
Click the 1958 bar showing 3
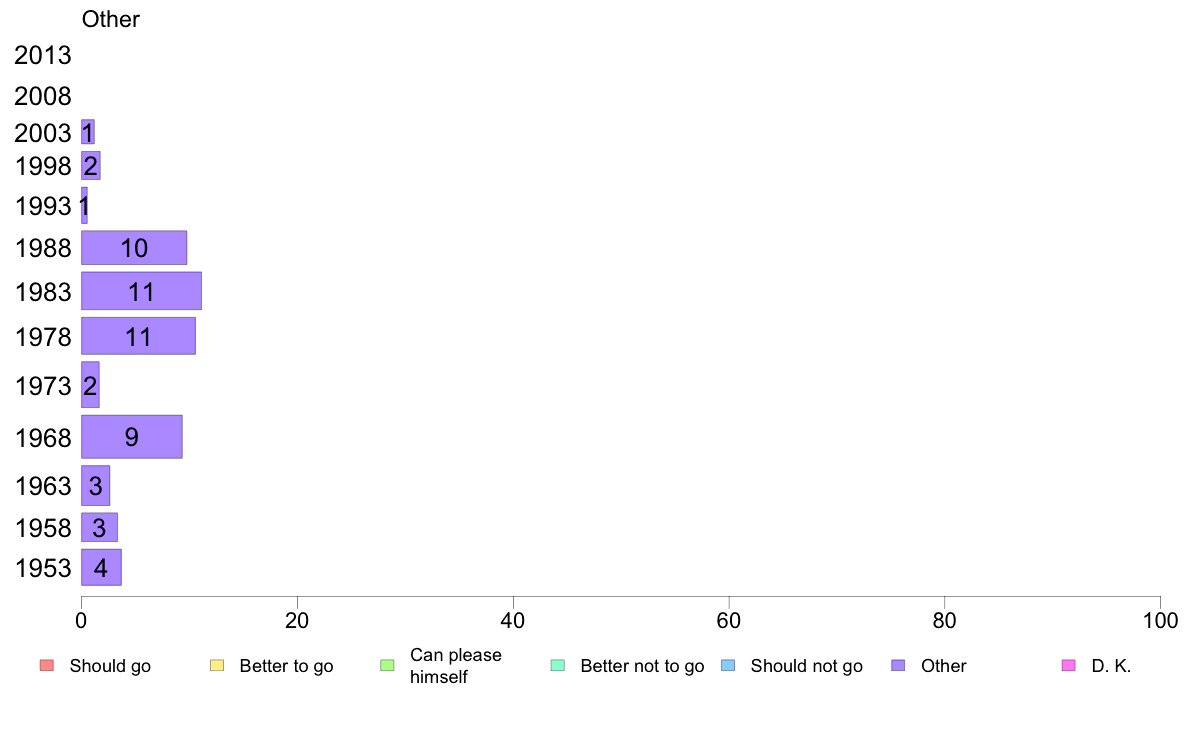99,528
